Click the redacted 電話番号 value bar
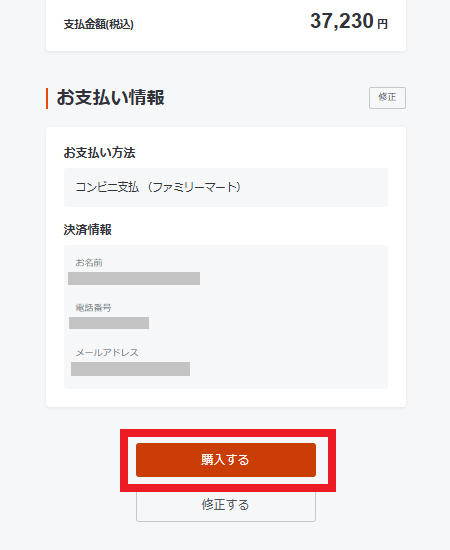 click(x=109, y=323)
